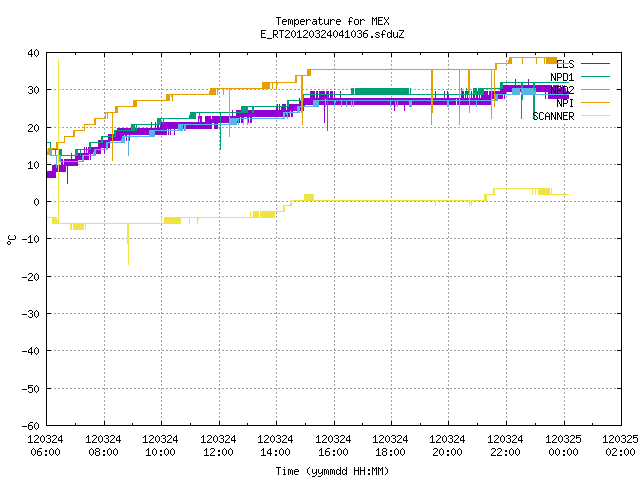Click the 'Time (yymmdd HH:MM)' axis title
Screen dimensions: 640x480
[x=332, y=471]
